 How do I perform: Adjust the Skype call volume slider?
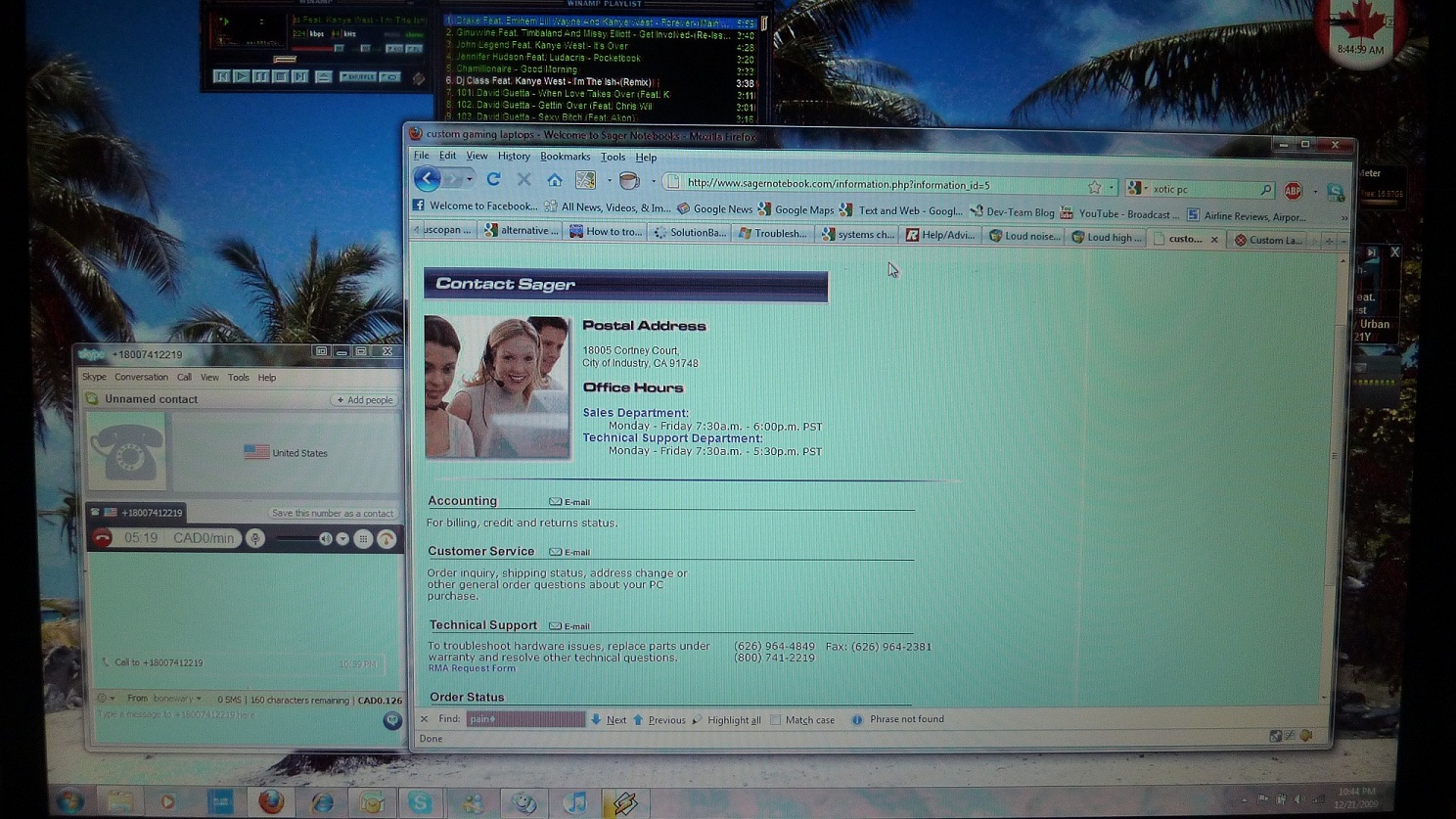[296, 538]
